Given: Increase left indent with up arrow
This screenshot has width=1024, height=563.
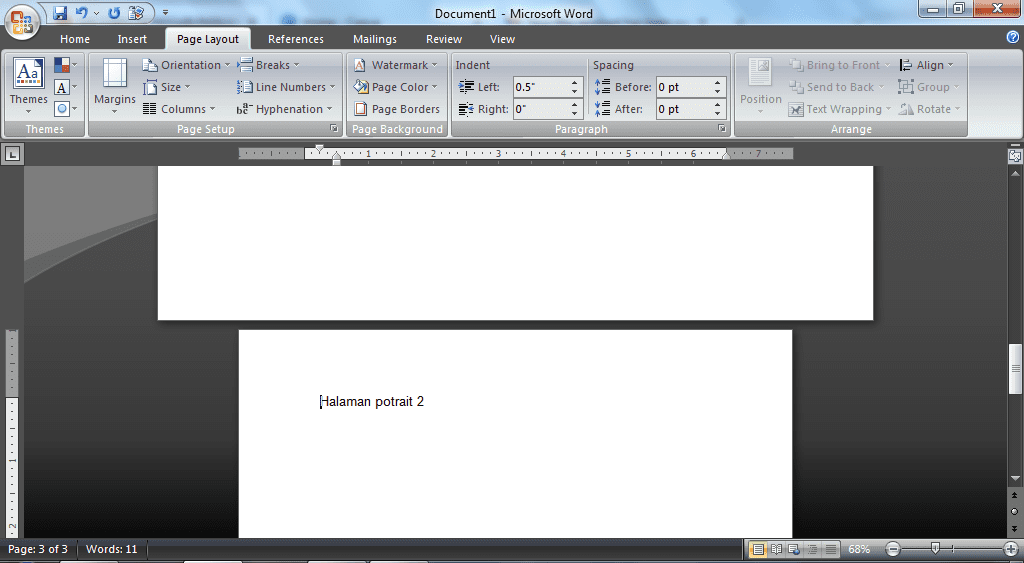Looking at the screenshot, I should pos(575,82).
